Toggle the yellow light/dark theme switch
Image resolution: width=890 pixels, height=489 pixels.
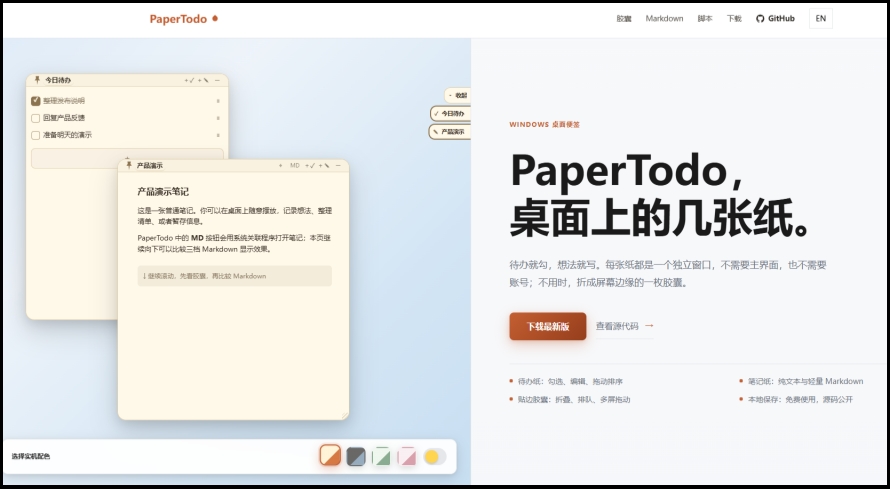click(435, 457)
